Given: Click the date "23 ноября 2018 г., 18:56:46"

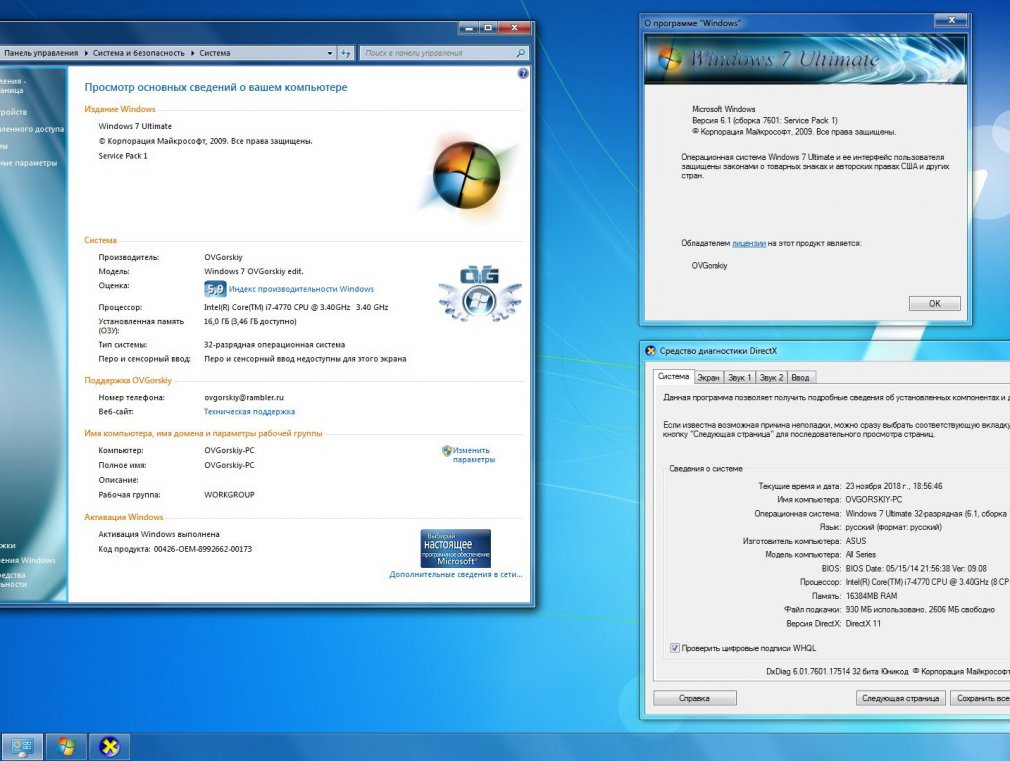Looking at the screenshot, I should pyautogui.click(x=893, y=486).
